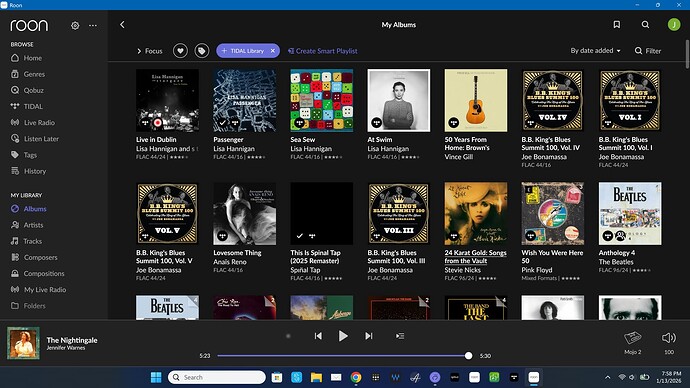Image resolution: width=690 pixels, height=388 pixels.
Task: Open the green J profile avatar
Action: 674,25
